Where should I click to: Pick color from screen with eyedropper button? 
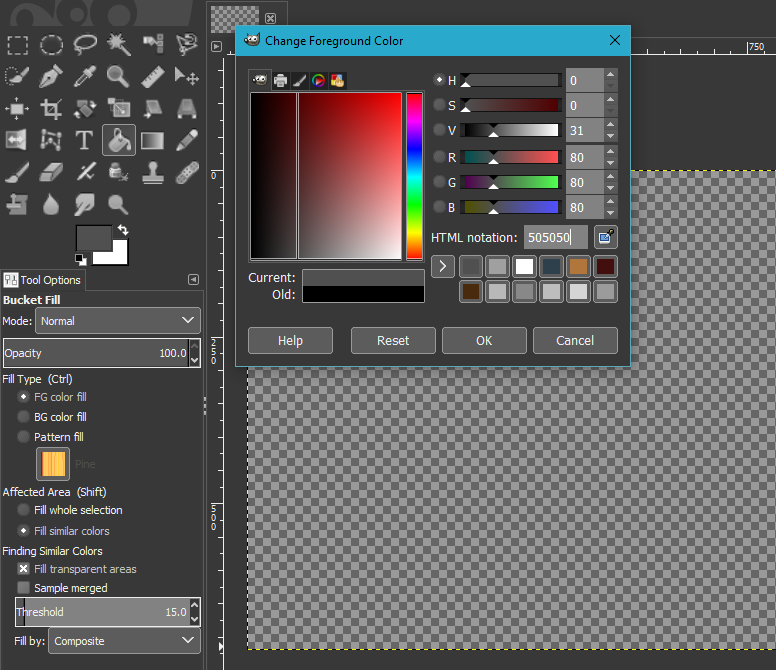click(x=606, y=237)
